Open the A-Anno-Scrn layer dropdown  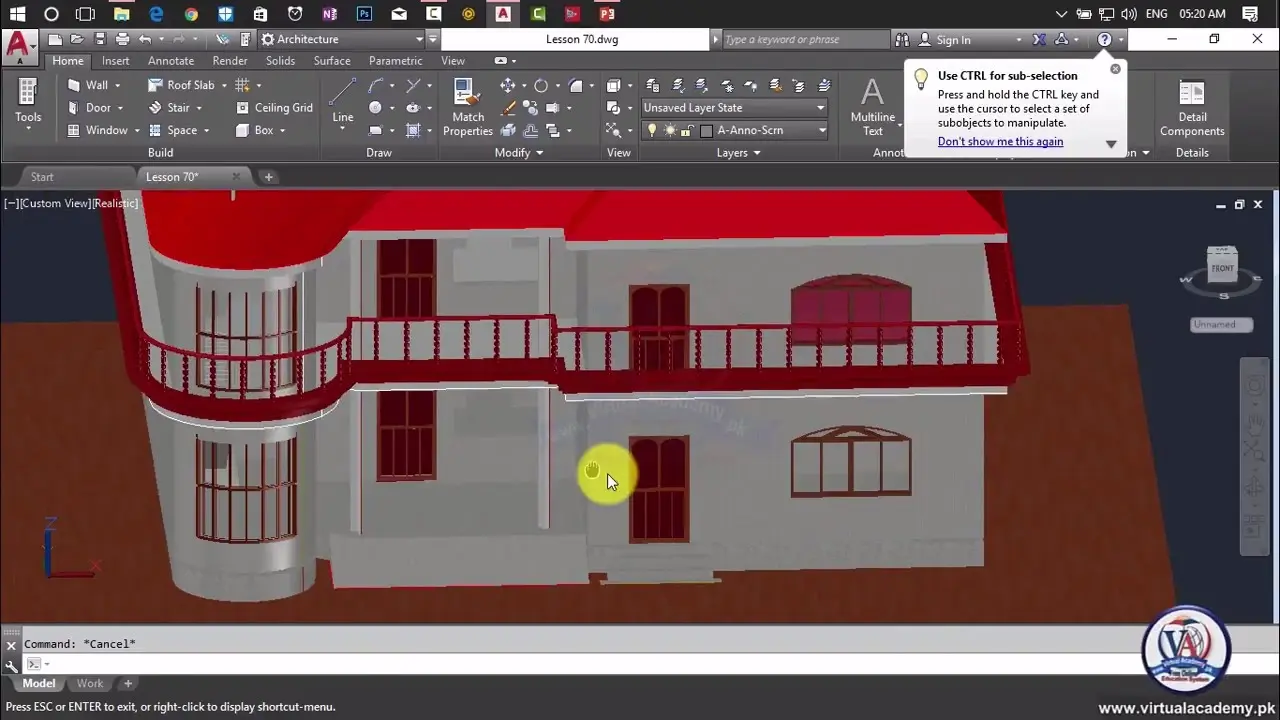click(x=822, y=130)
